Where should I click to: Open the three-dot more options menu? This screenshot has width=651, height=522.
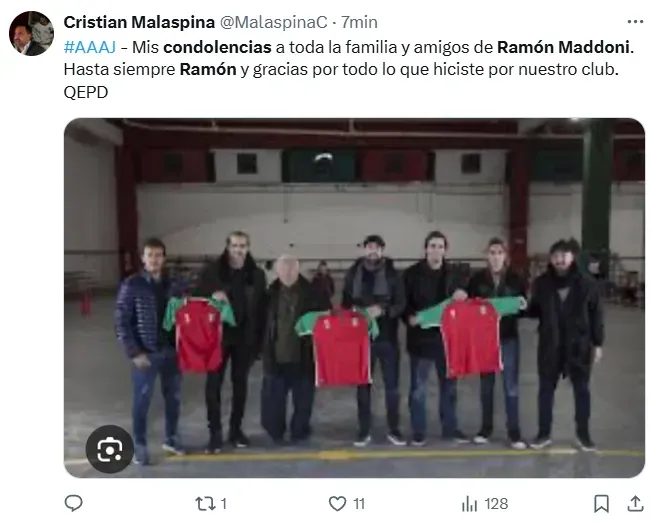(x=635, y=22)
